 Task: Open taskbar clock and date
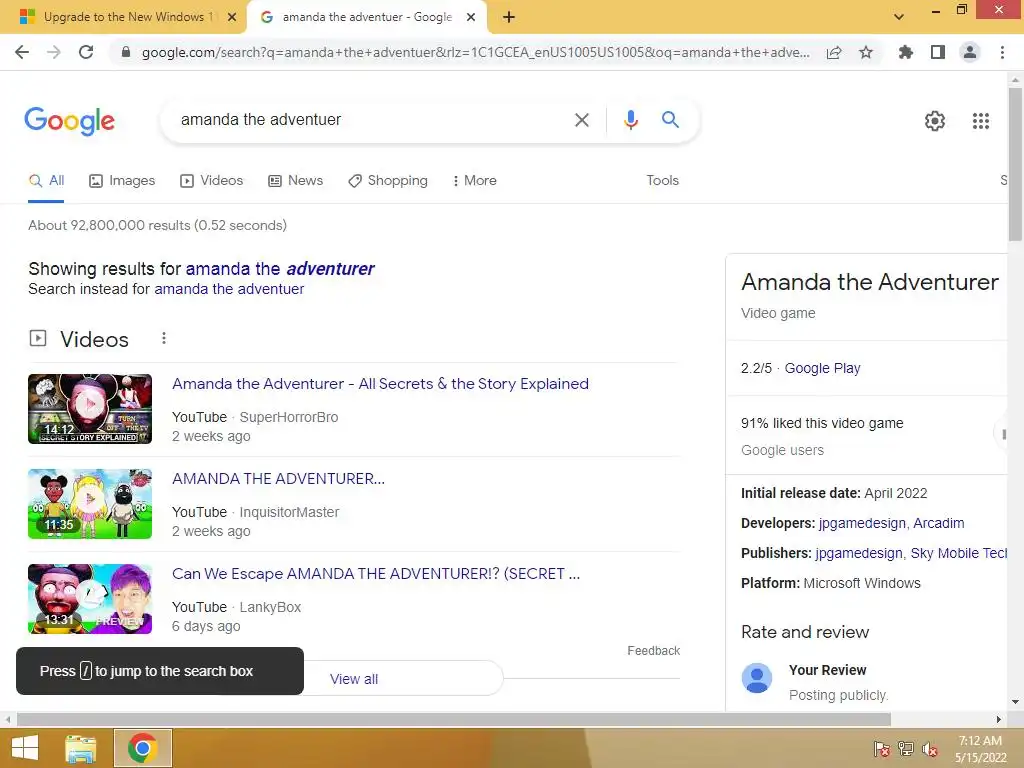point(980,749)
